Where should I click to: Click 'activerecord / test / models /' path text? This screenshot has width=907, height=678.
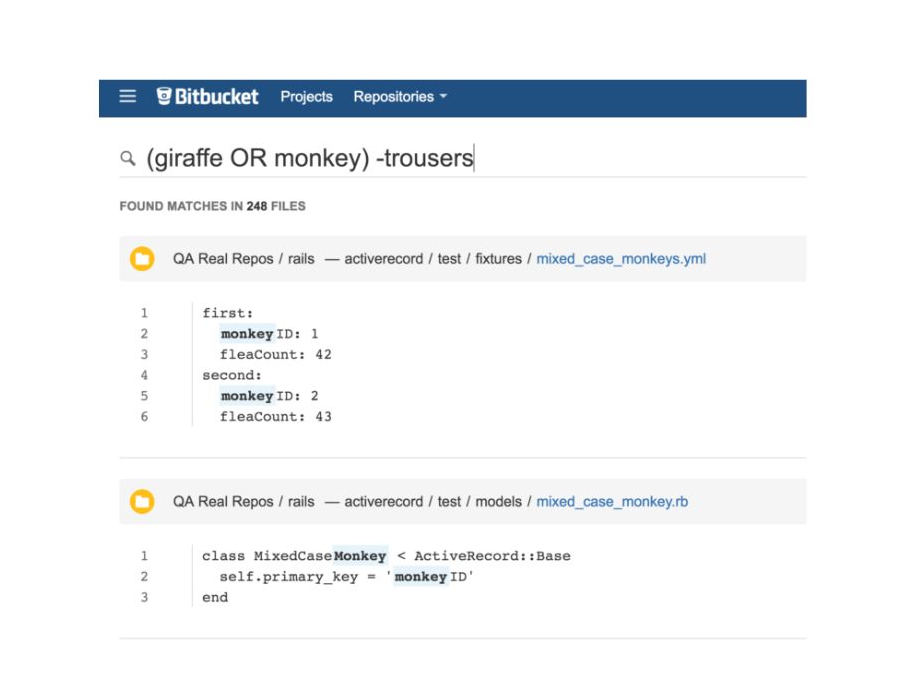tap(437, 502)
